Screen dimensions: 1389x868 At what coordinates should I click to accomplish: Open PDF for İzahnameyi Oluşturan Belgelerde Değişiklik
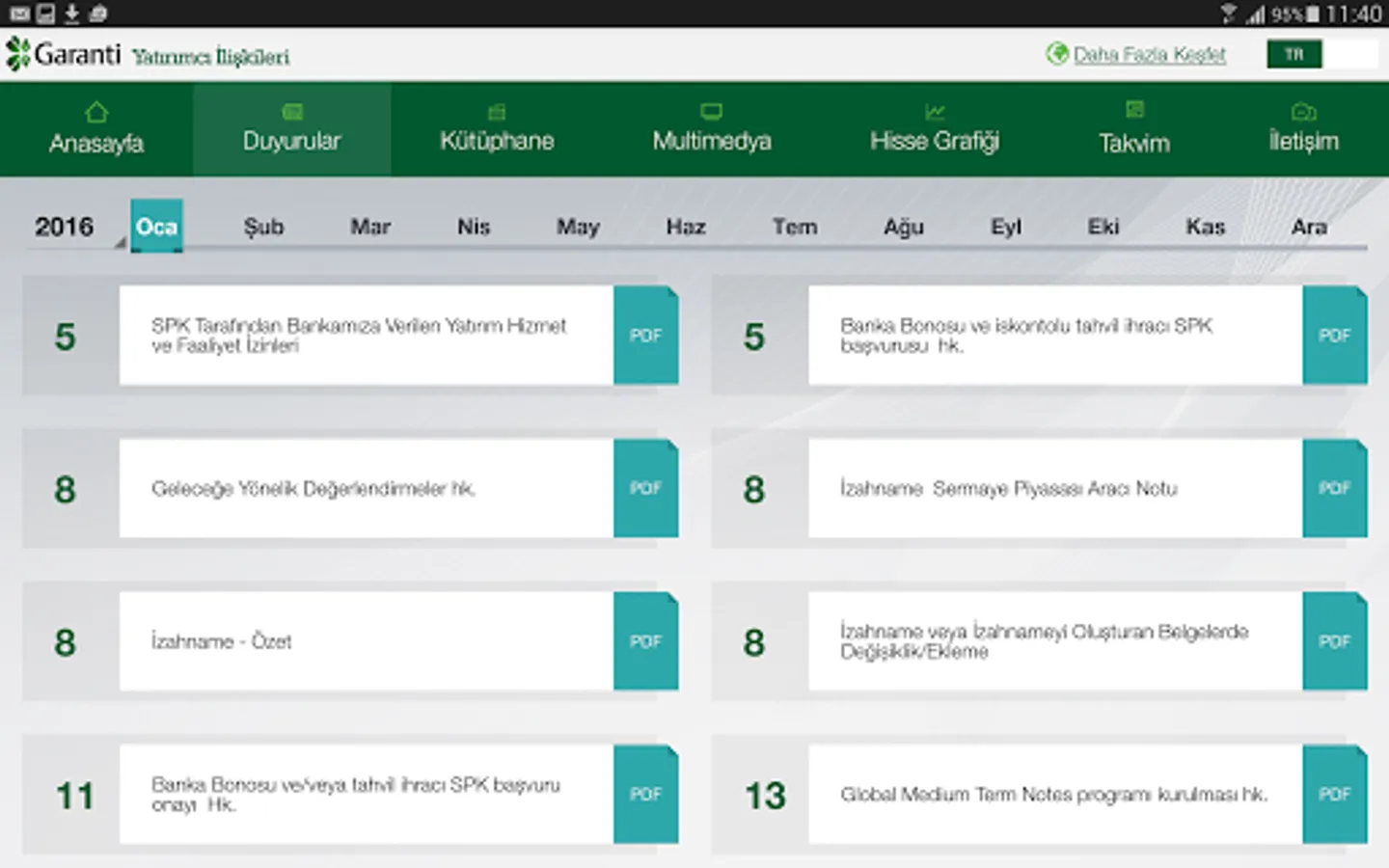click(x=1335, y=641)
